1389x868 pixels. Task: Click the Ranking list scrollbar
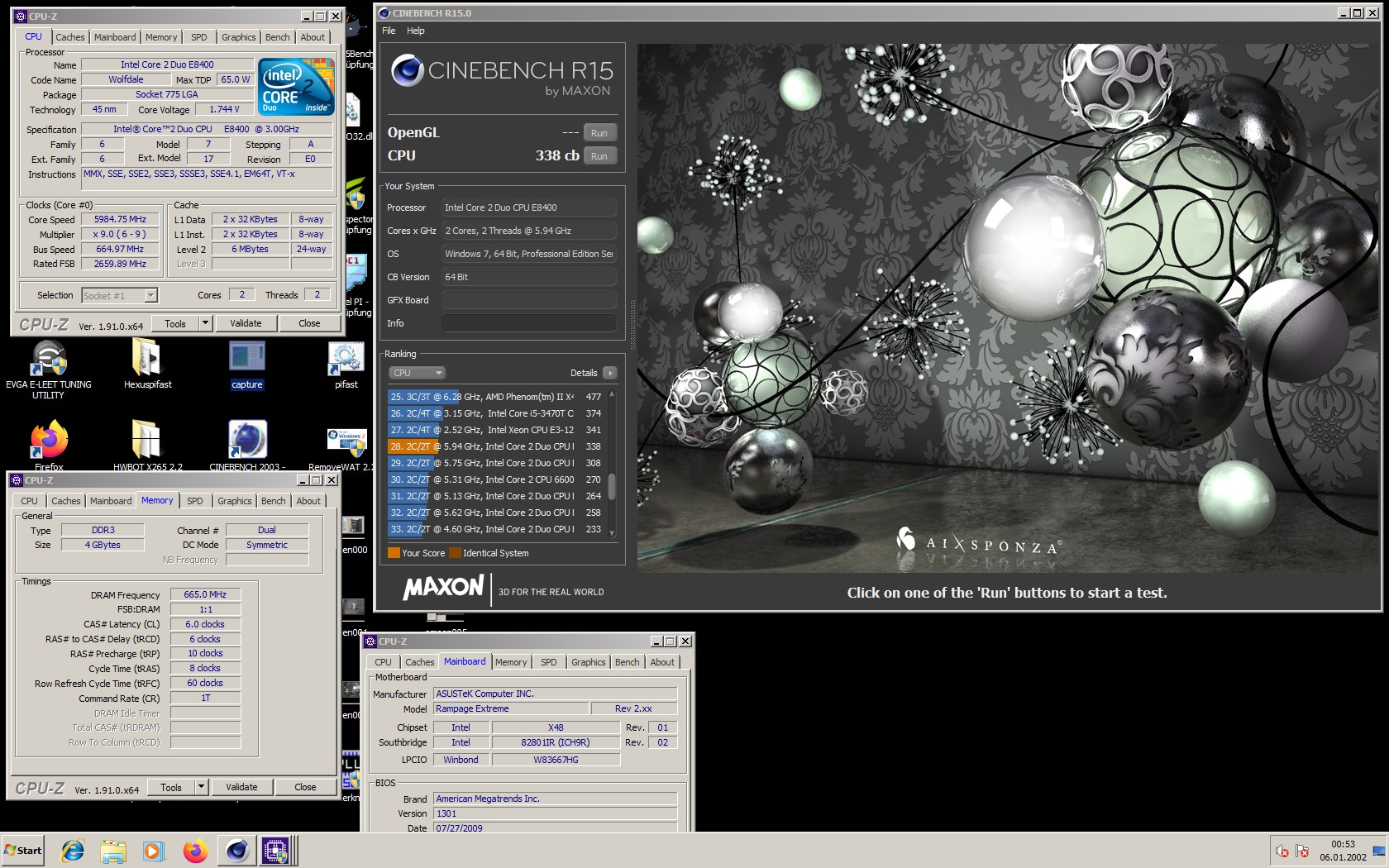pos(612,486)
